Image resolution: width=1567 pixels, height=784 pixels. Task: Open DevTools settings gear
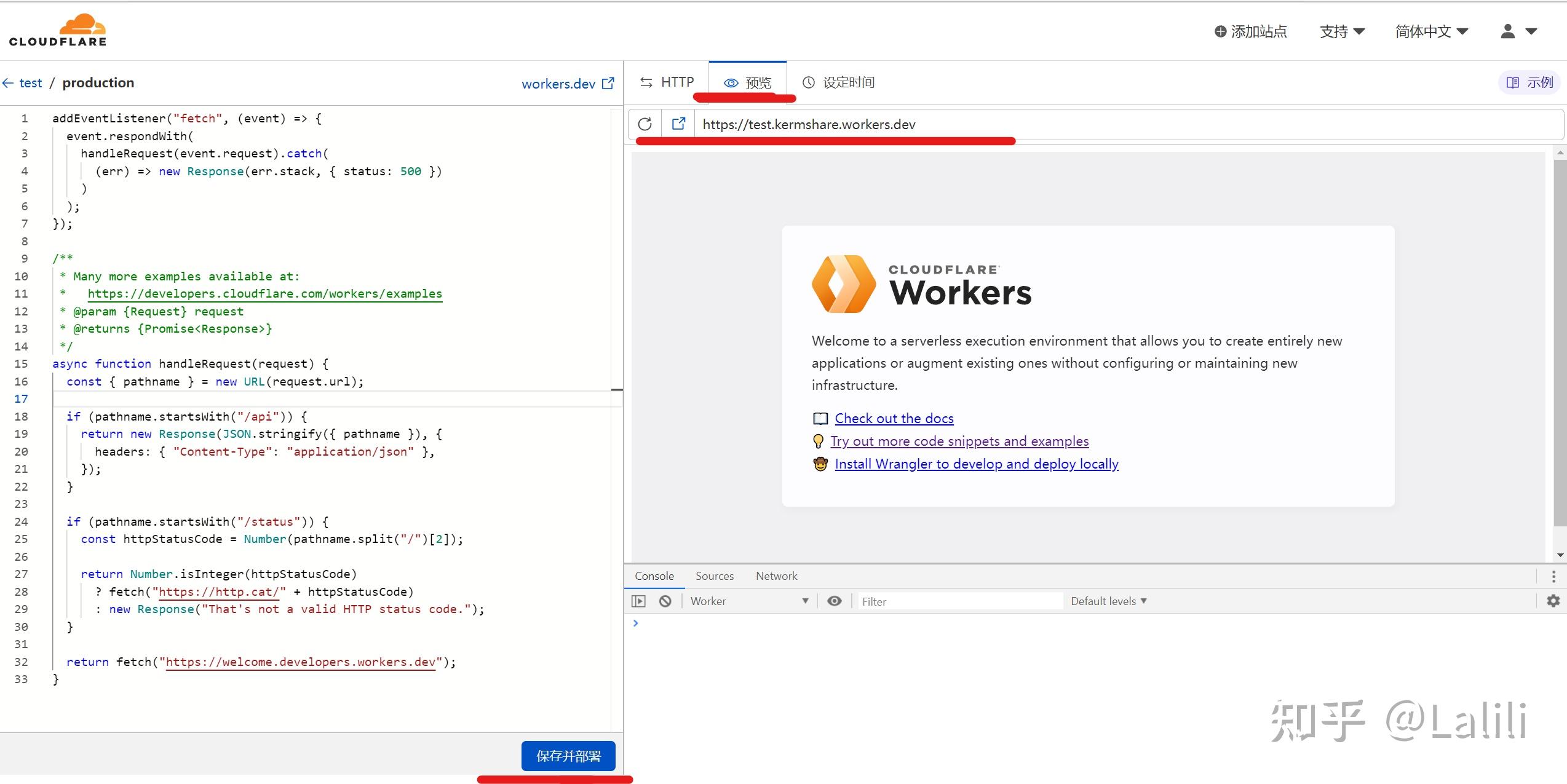point(1553,601)
